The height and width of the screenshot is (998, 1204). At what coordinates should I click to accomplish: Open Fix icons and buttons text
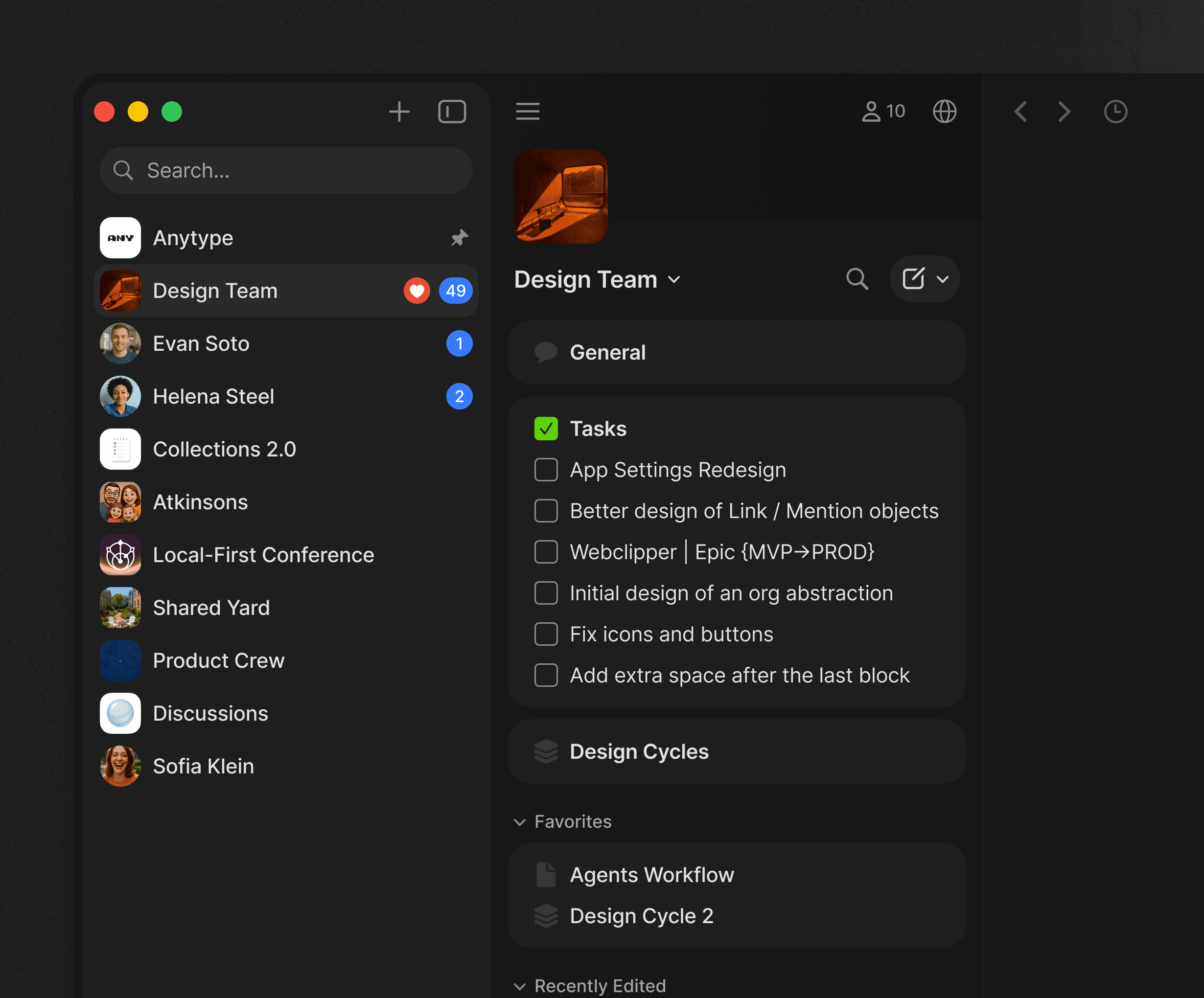(671, 634)
